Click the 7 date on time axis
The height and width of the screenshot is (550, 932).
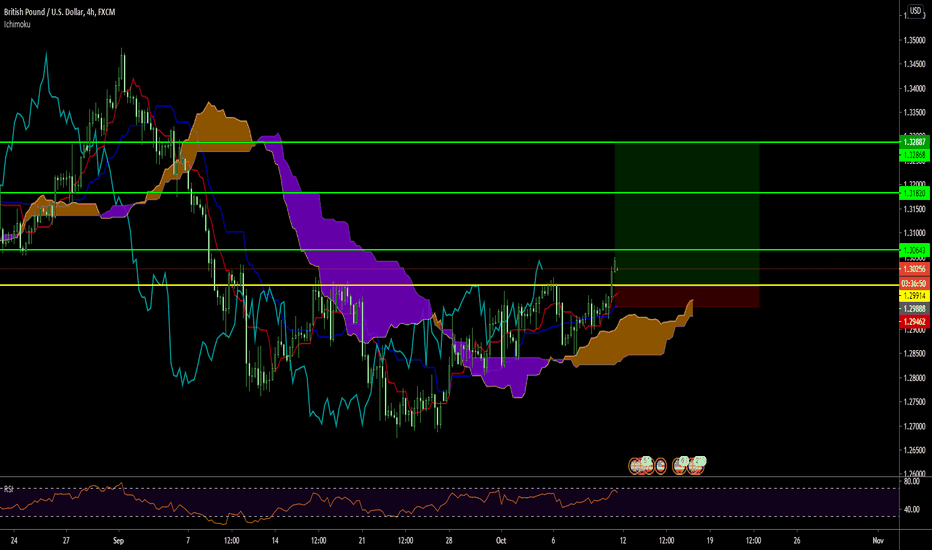click(188, 540)
